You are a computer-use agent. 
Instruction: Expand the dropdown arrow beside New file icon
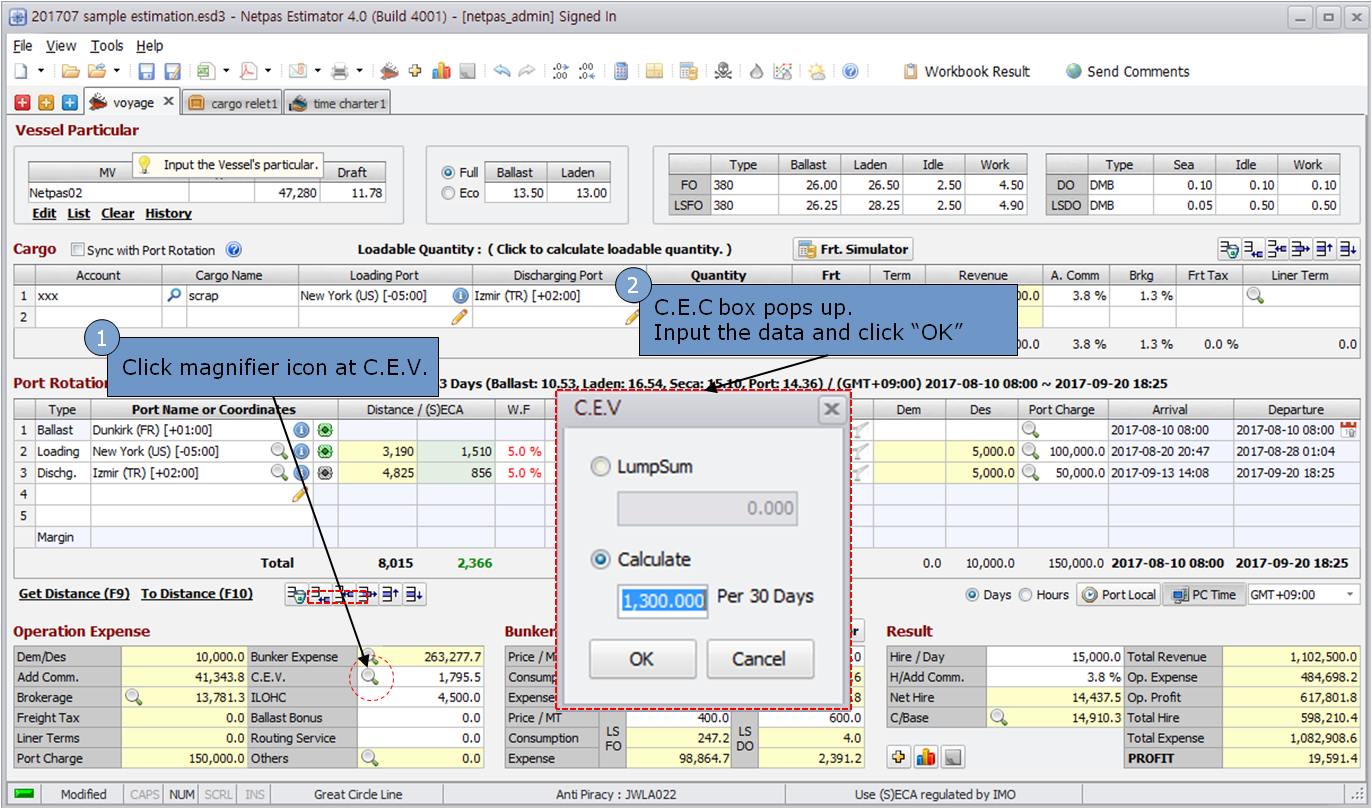(x=41, y=71)
